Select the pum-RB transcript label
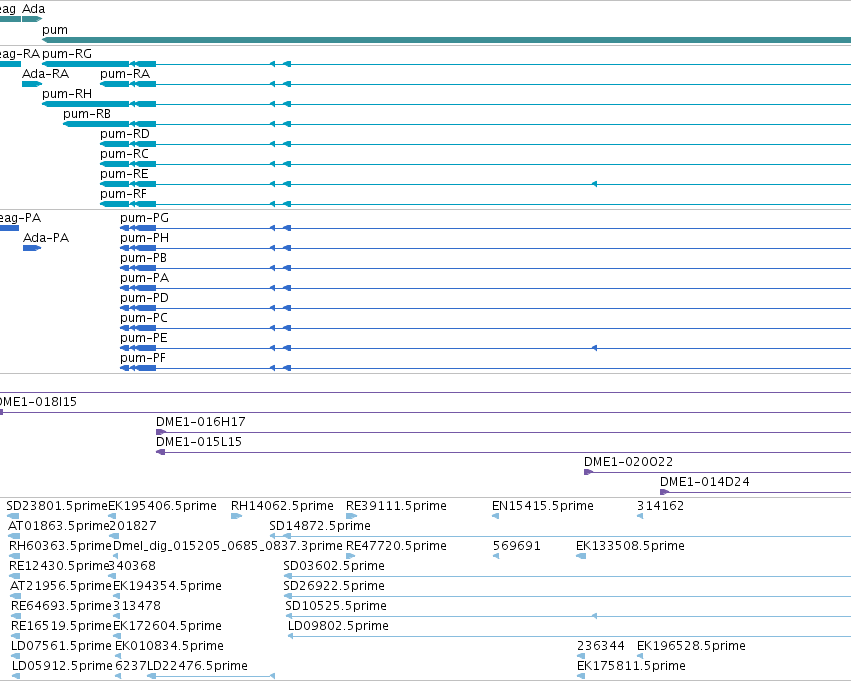The height and width of the screenshot is (681, 851). coord(87,114)
